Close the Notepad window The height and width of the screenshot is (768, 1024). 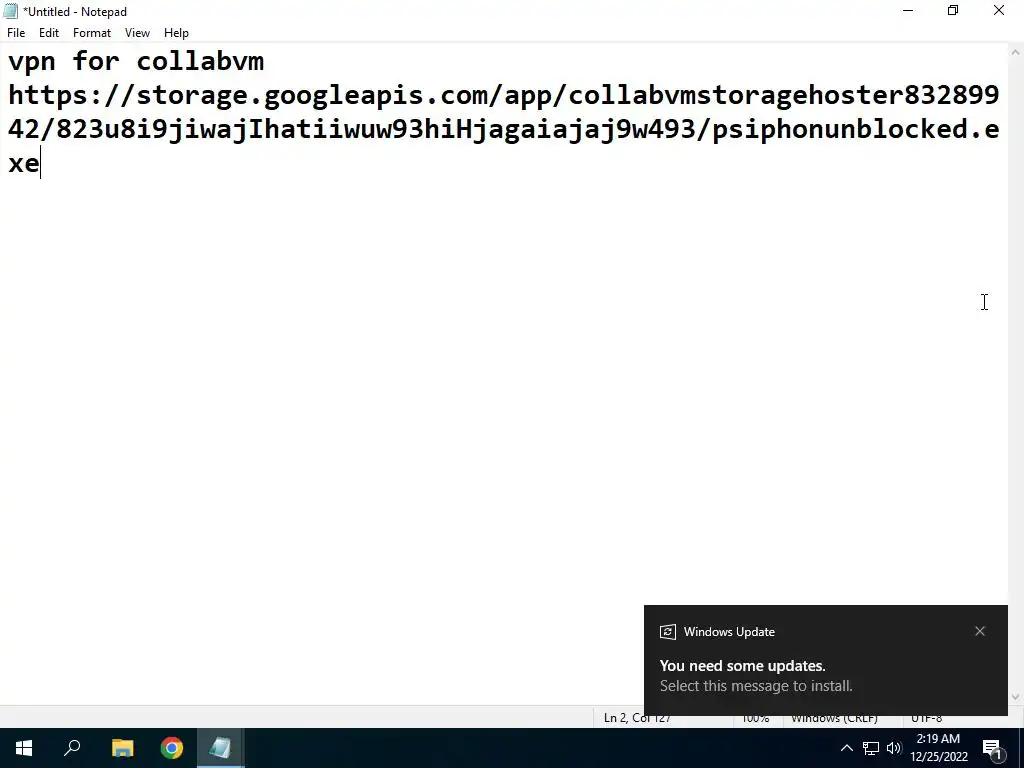[999, 10]
